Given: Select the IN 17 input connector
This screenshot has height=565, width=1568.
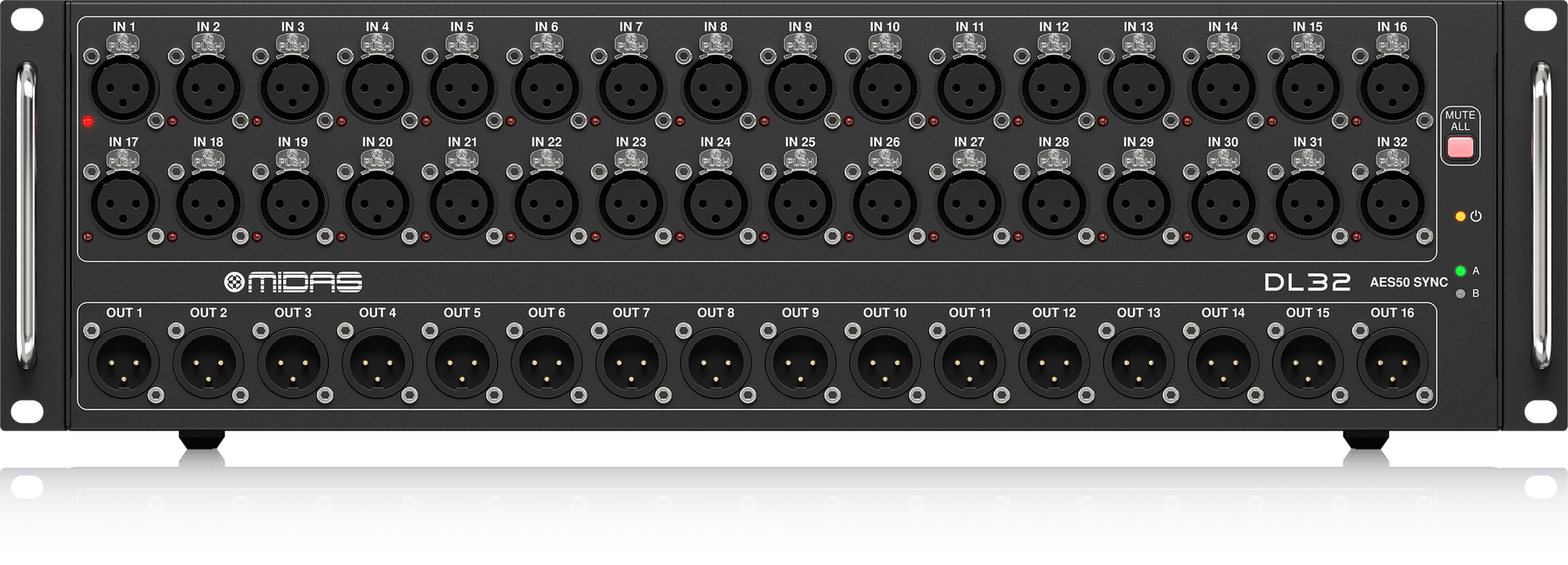Looking at the screenshot, I should tap(124, 203).
